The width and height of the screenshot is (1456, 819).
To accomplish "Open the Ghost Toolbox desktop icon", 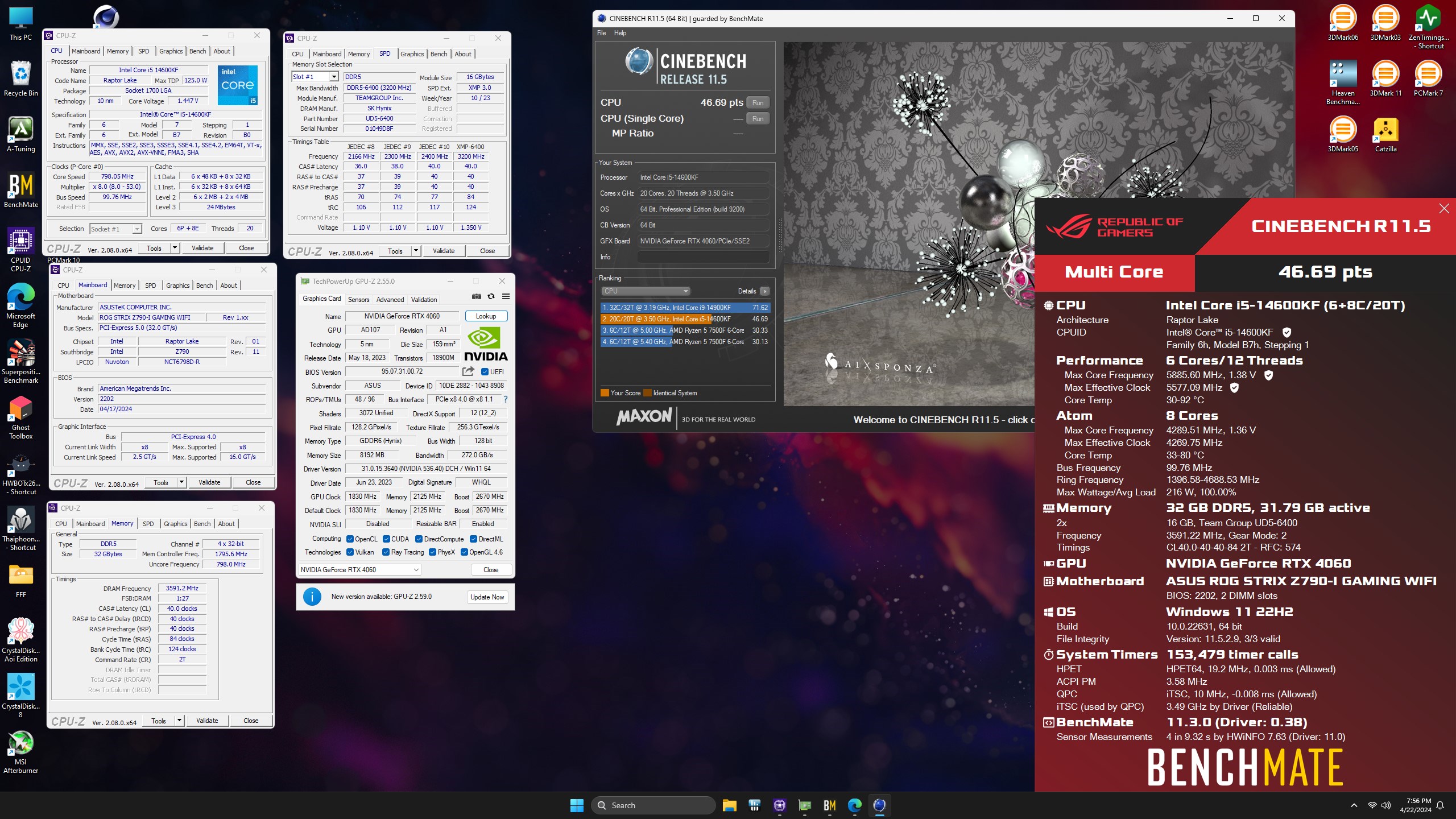I will pyautogui.click(x=21, y=416).
